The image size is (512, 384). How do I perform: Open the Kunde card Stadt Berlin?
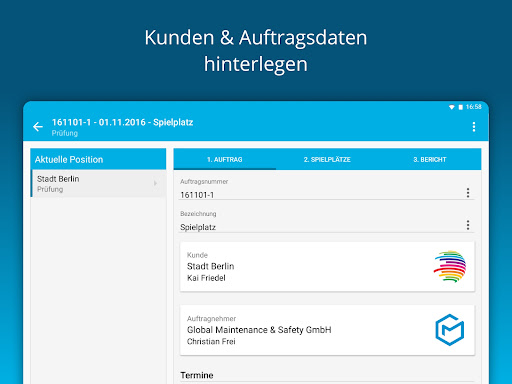point(327,267)
